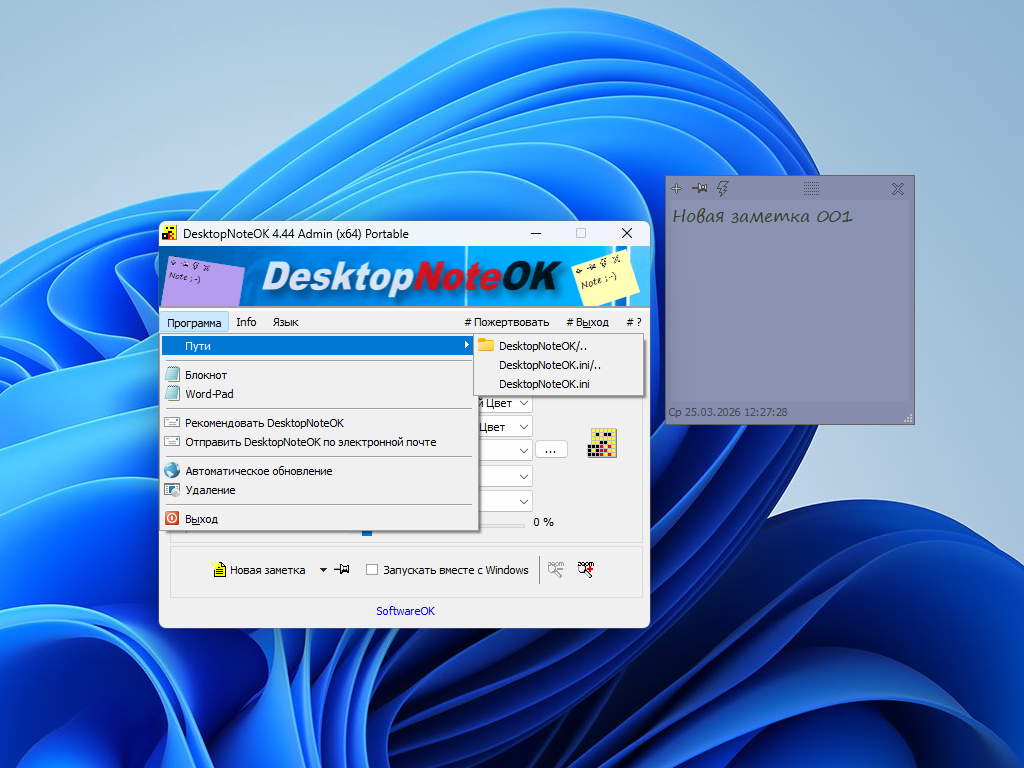
Task: Choose Выход in the Программа menu
Action: pos(317,519)
